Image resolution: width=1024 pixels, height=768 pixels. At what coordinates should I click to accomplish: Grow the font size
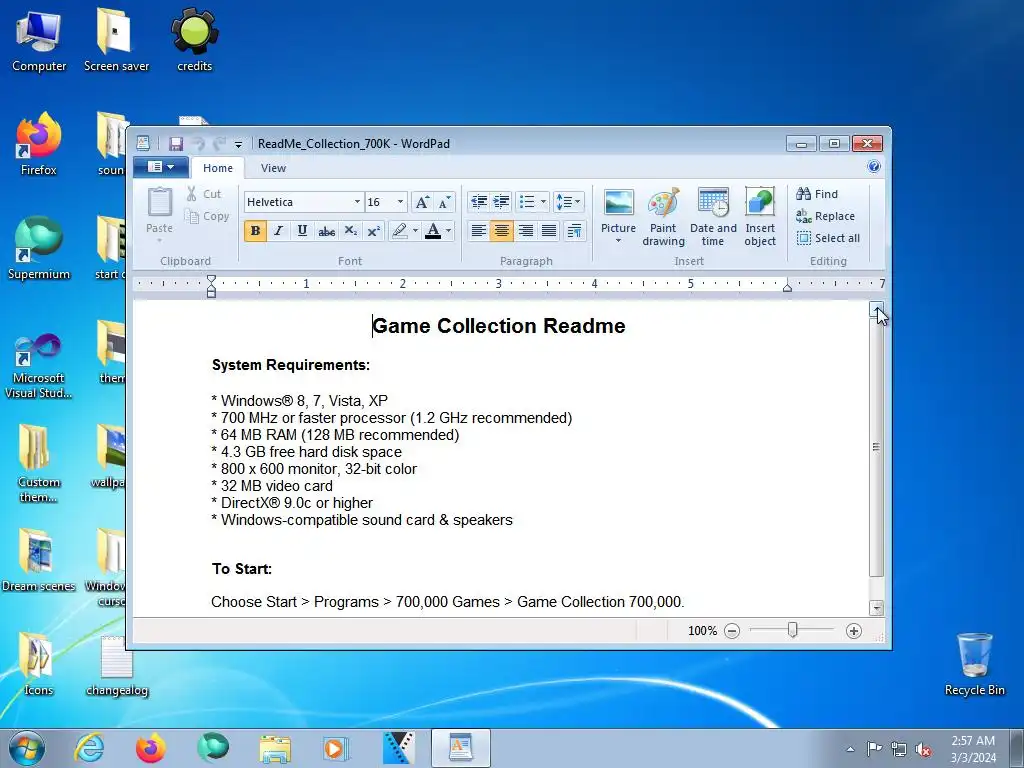tap(422, 202)
